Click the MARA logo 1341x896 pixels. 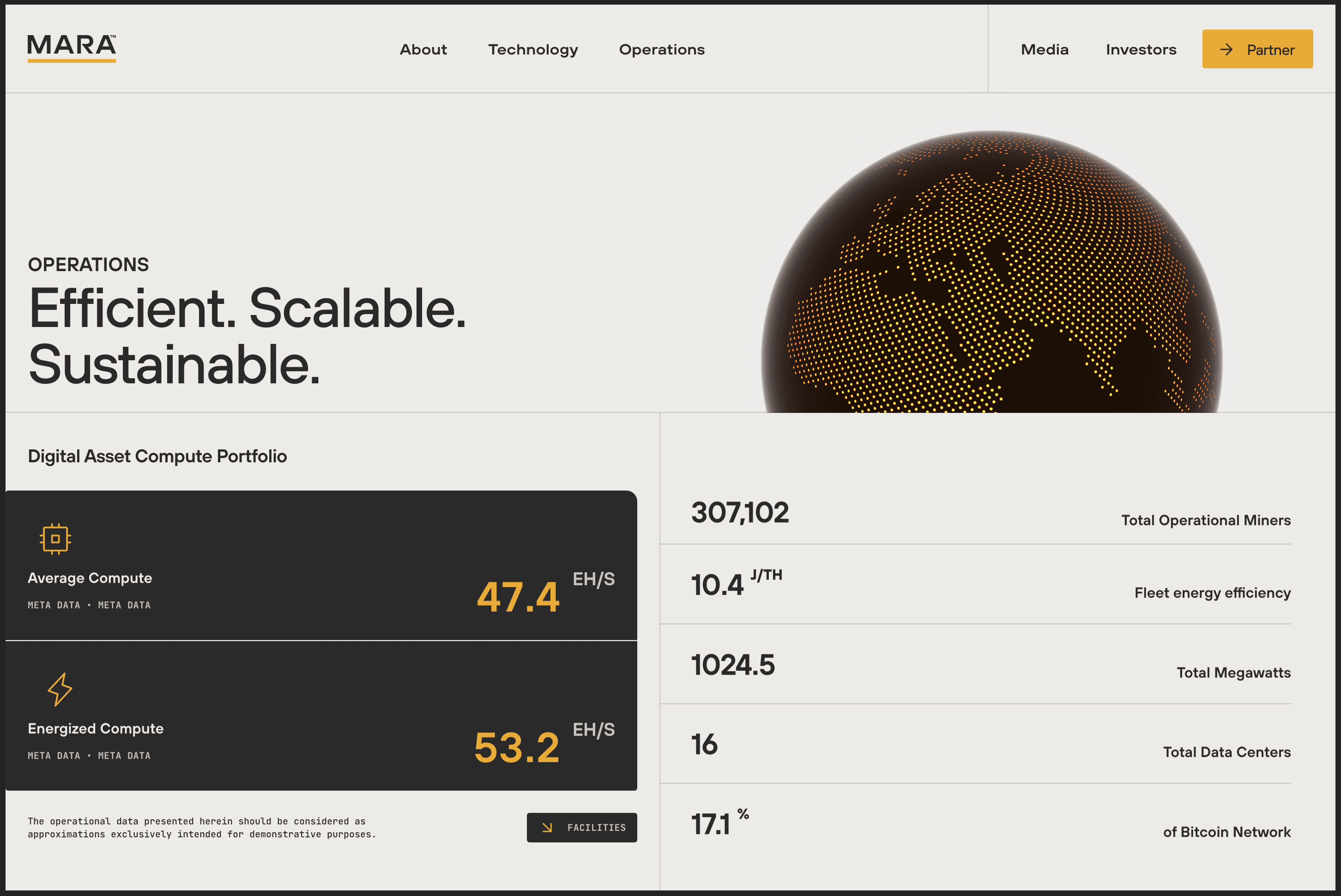coord(72,48)
